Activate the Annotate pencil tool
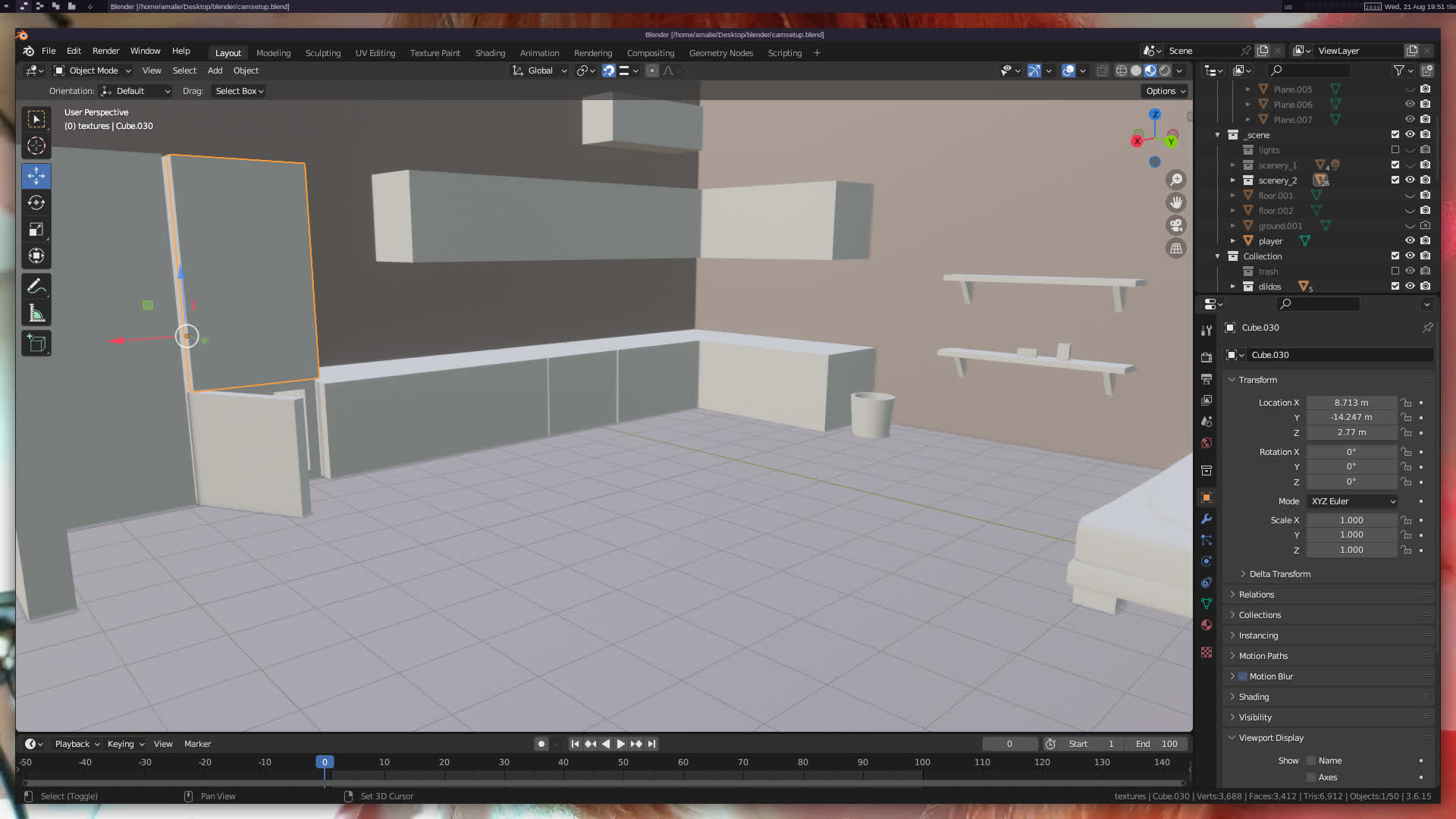The height and width of the screenshot is (819, 1456). (36, 287)
